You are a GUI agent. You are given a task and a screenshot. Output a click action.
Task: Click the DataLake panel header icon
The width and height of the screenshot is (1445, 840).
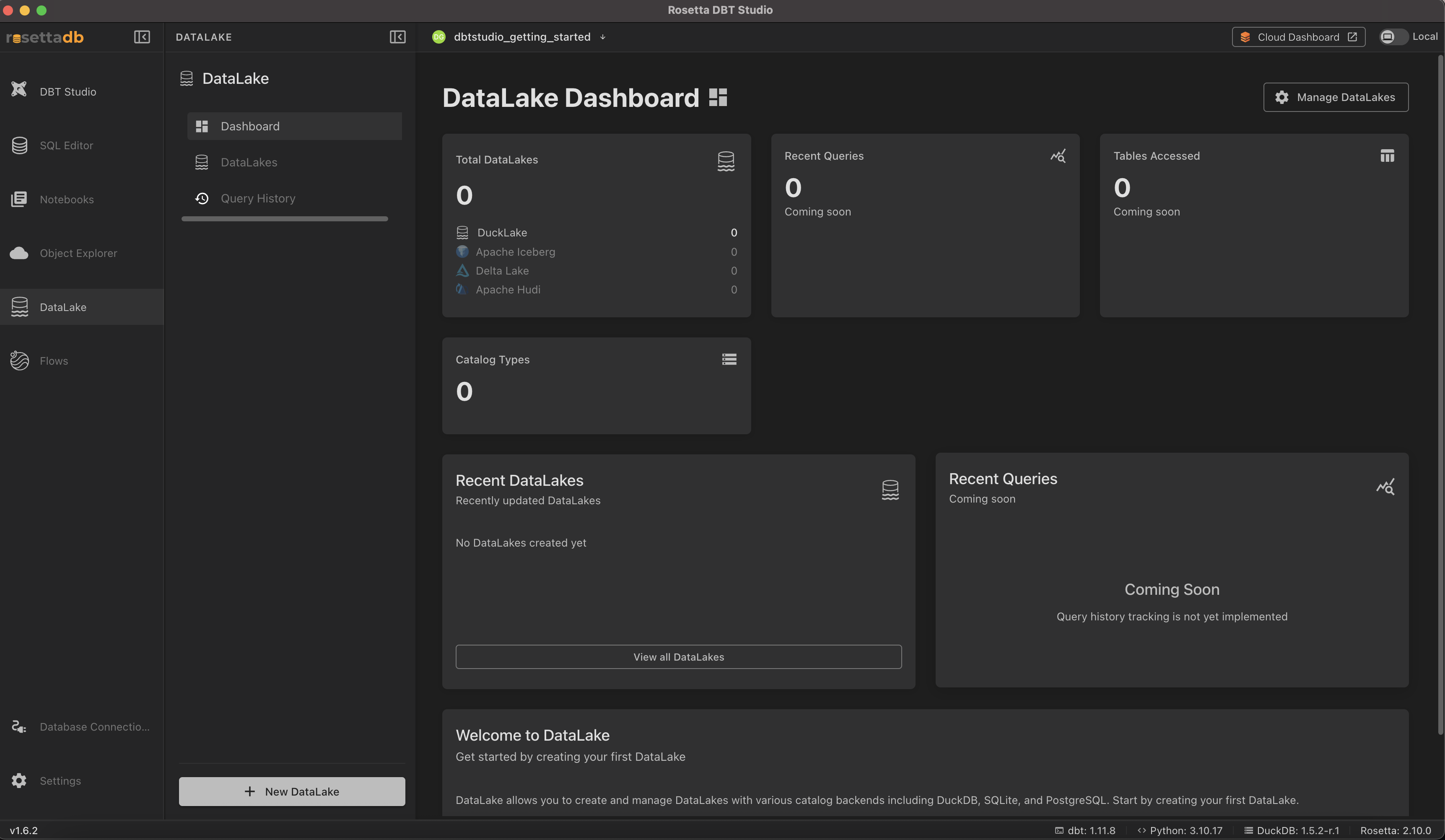pos(187,78)
